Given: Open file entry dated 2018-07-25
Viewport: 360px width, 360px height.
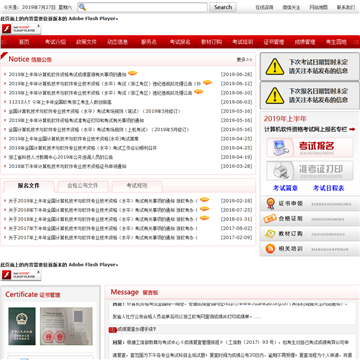Looking at the screenshot, I should coord(103,210).
